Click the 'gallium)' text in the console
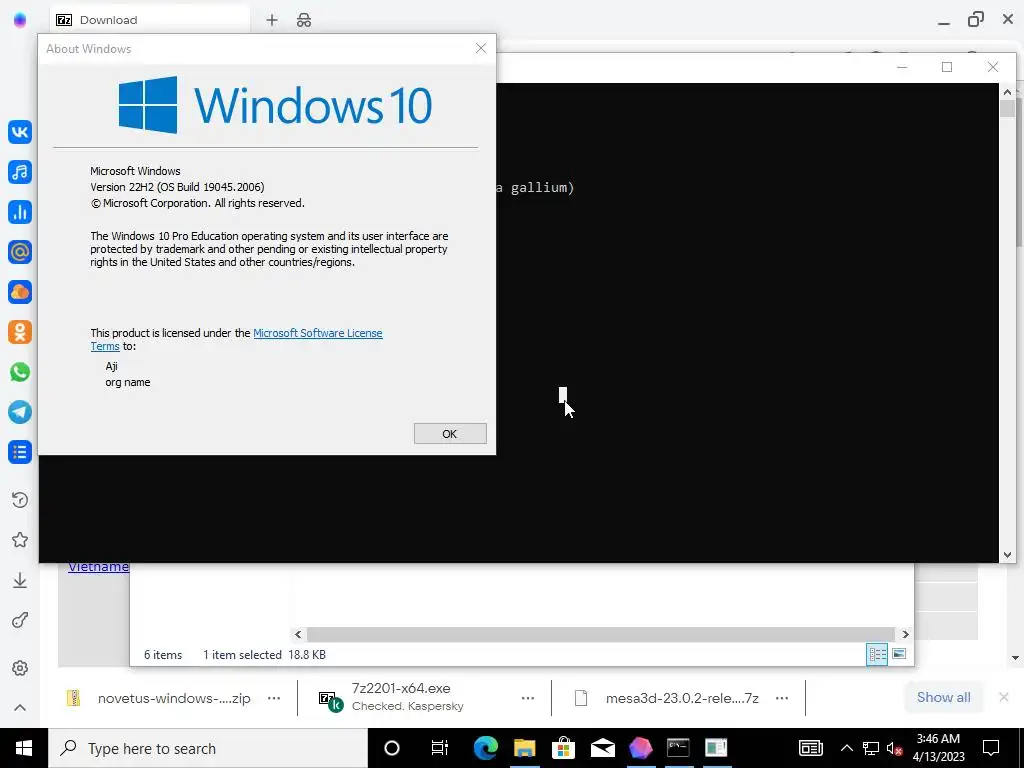This screenshot has width=1024, height=768. [x=542, y=188]
